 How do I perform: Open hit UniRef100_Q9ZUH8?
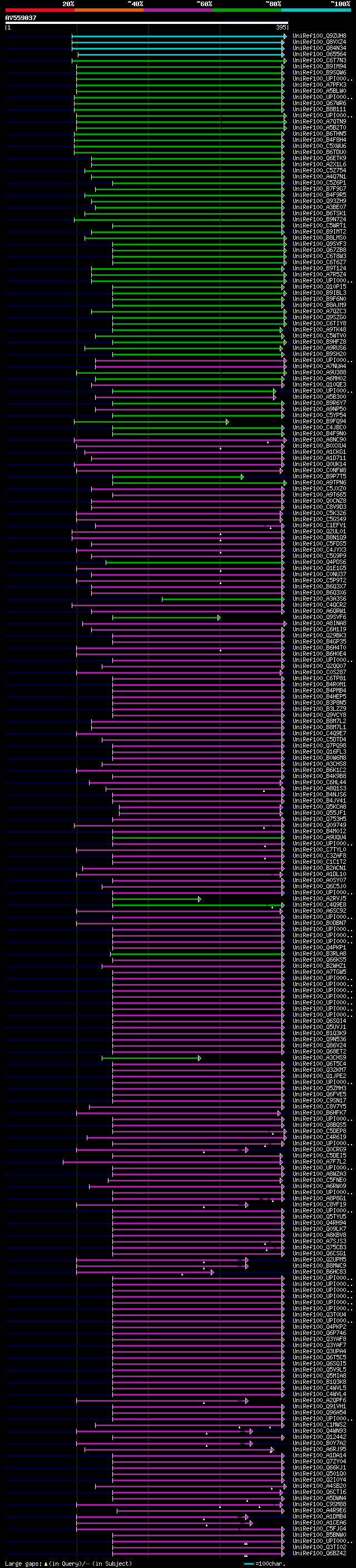(x=319, y=36)
